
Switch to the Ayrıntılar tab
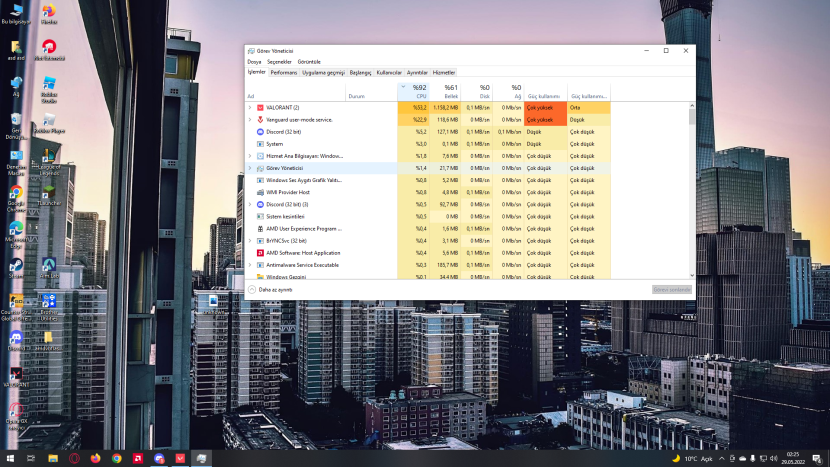pos(417,73)
